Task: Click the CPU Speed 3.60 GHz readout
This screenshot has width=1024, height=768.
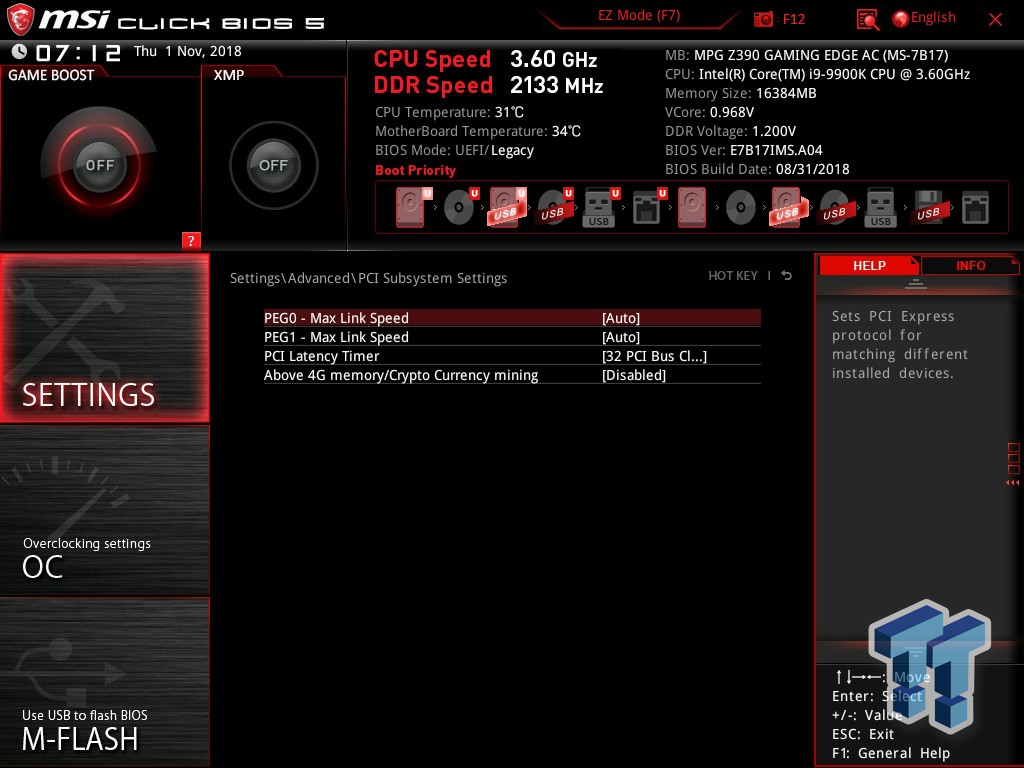Action: (x=485, y=59)
